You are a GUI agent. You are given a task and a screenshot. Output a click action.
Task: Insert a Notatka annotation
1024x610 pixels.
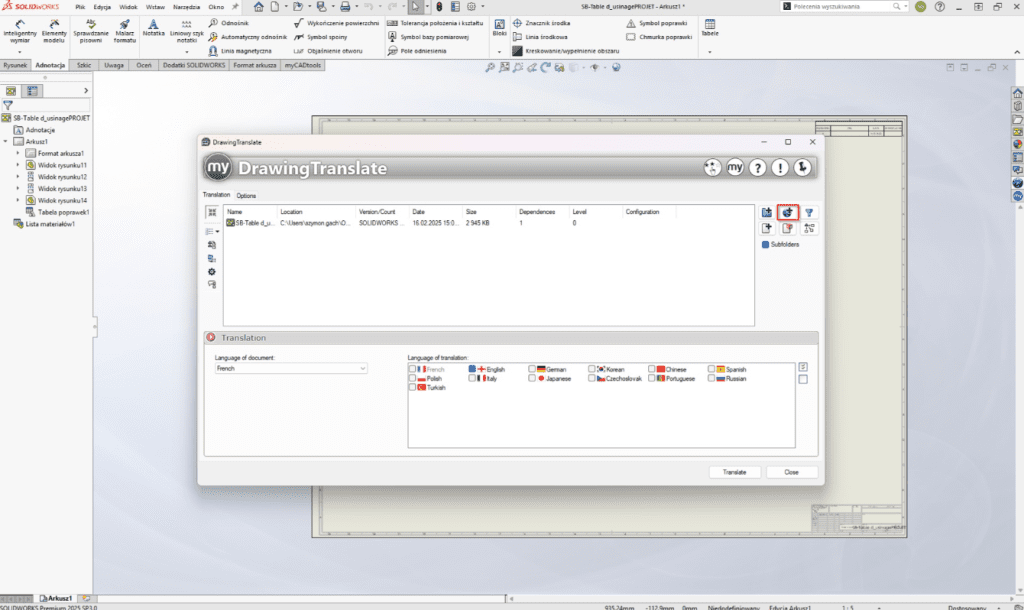pos(153,28)
